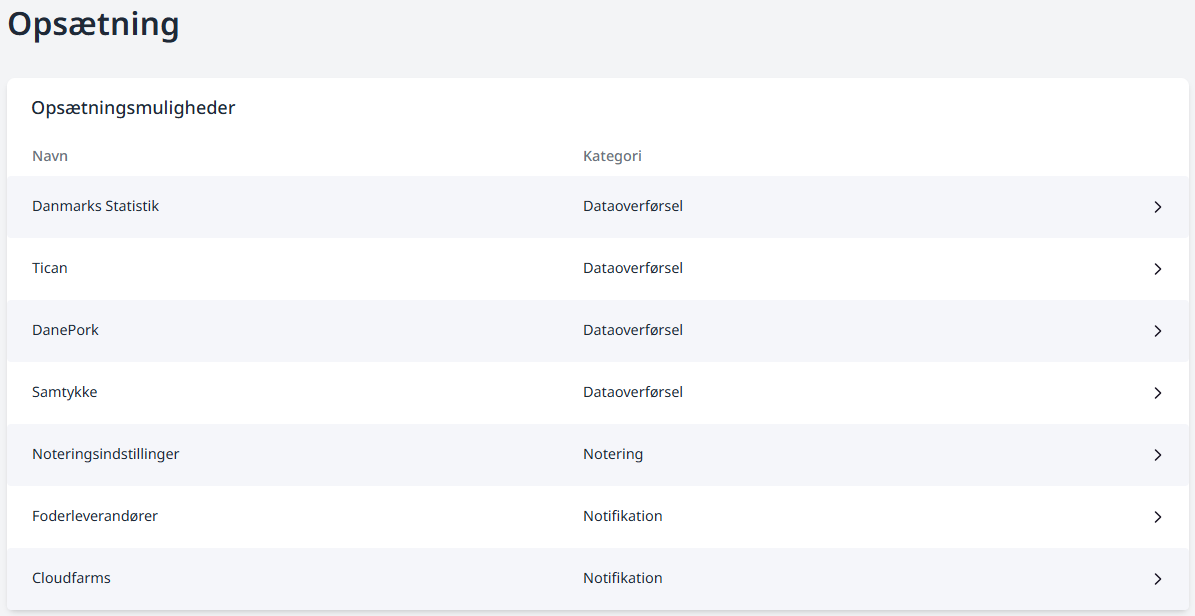Image resolution: width=1195 pixels, height=616 pixels.
Task: Open the Danmarks Statistik setup entry
Action: [95, 206]
